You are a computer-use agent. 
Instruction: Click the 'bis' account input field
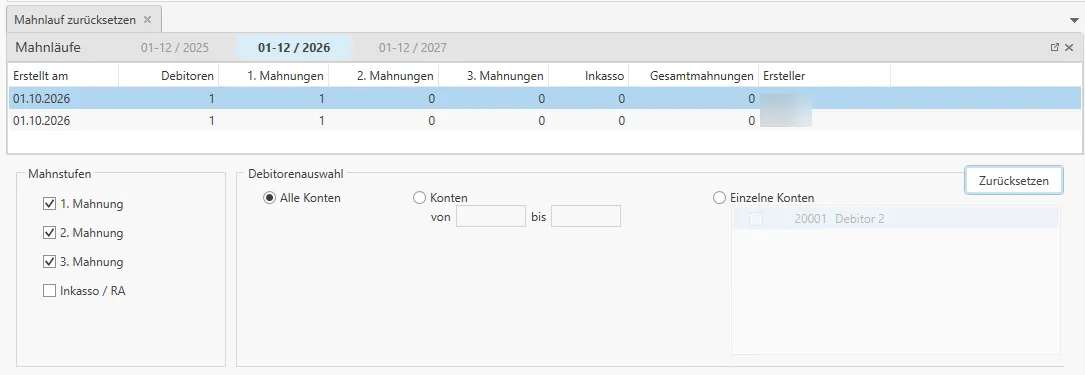tap(586, 217)
